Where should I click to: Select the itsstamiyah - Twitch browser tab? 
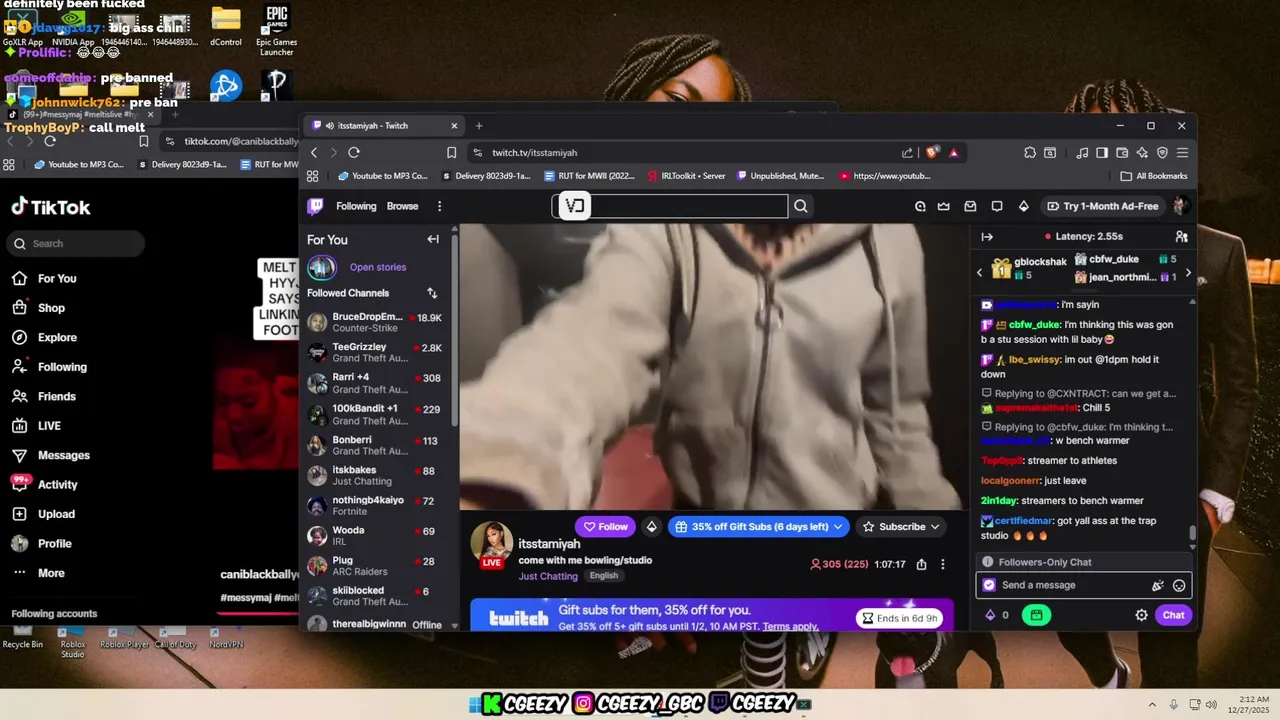[x=384, y=126]
